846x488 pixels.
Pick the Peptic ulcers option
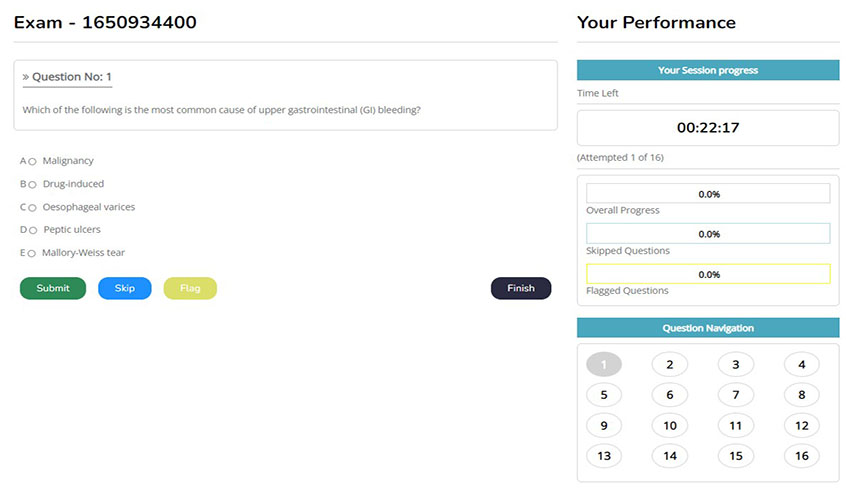tap(34, 230)
